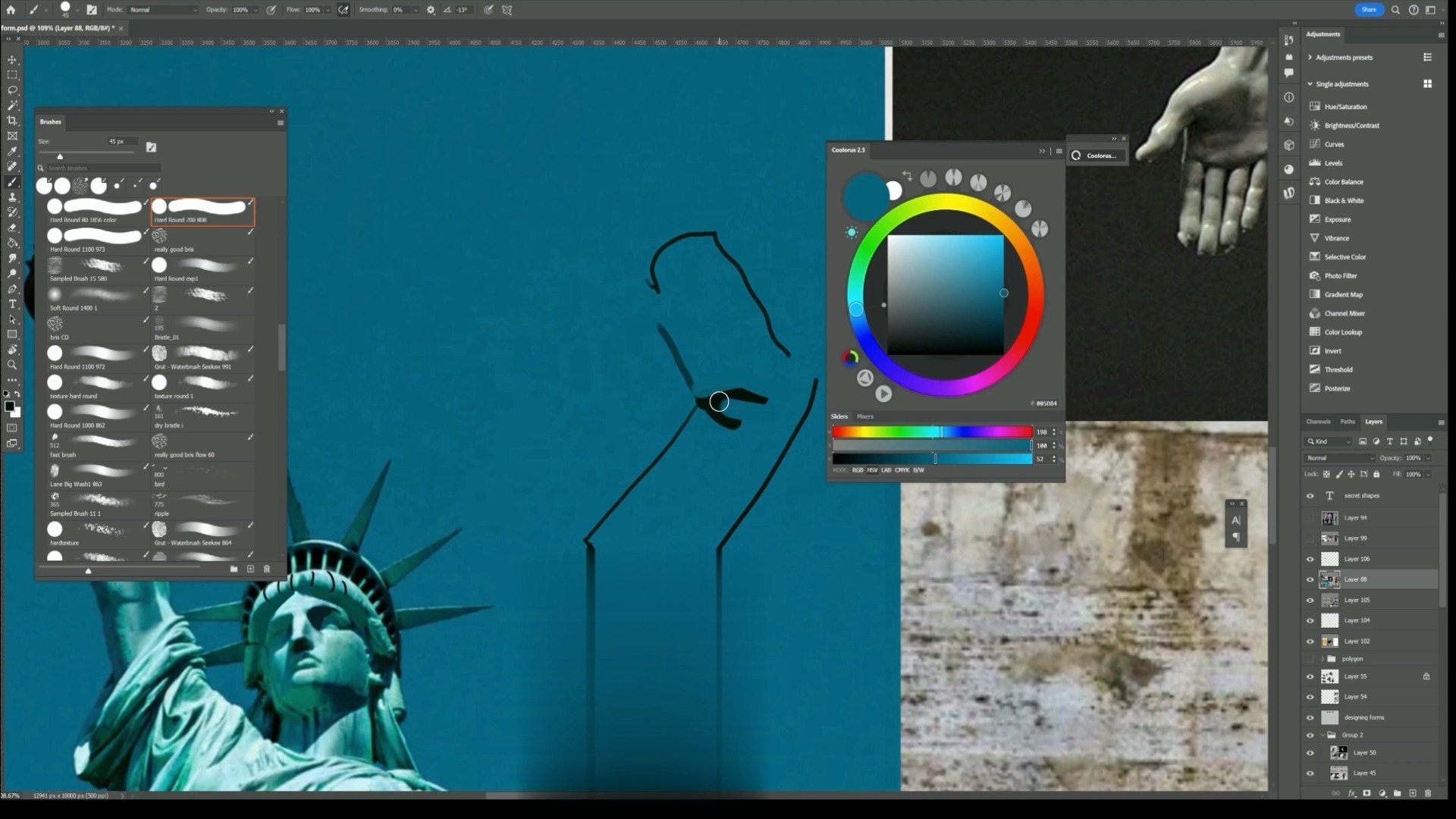Open the Flow dropdown arrow
This screenshot has width=1456, height=819.
point(328,10)
